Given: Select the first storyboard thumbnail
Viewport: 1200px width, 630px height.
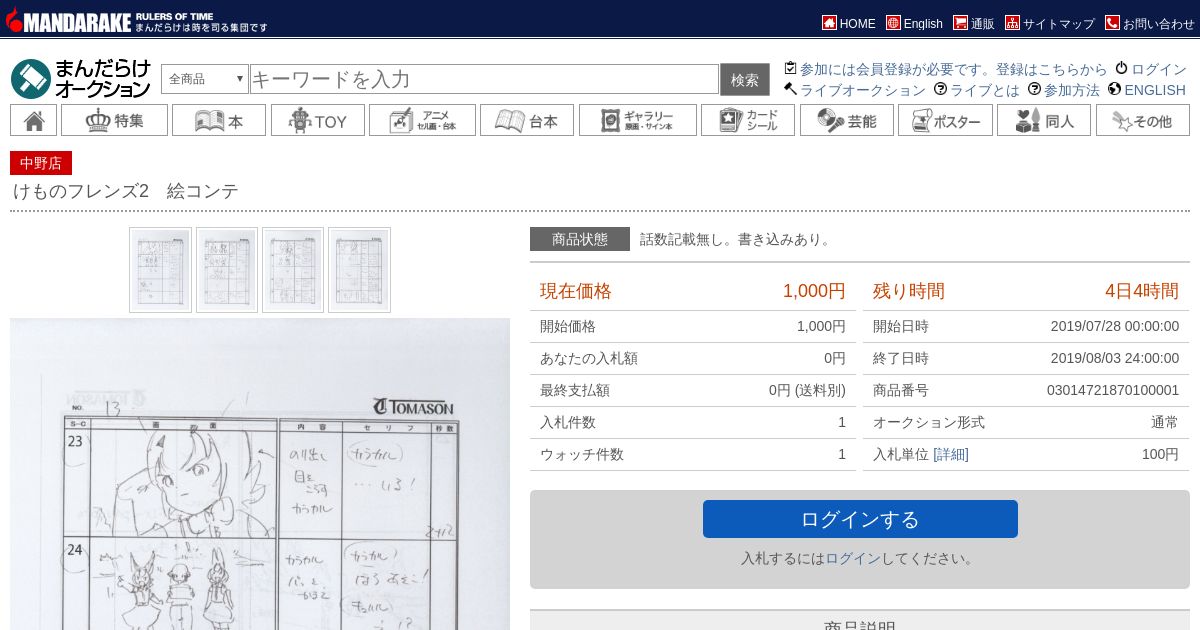Looking at the screenshot, I should pos(160,270).
